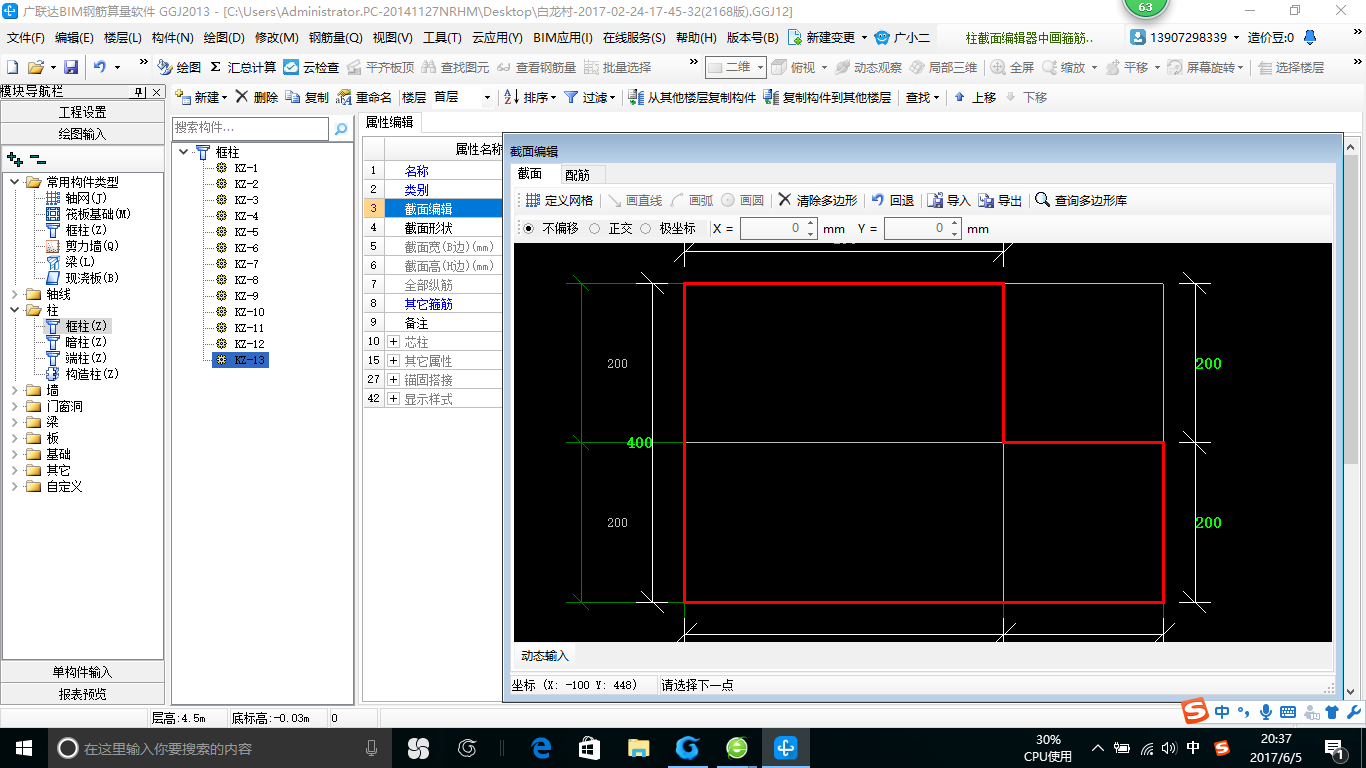Click 导出 export section
Screen dimensions: 1366x768
point(1000,200)
